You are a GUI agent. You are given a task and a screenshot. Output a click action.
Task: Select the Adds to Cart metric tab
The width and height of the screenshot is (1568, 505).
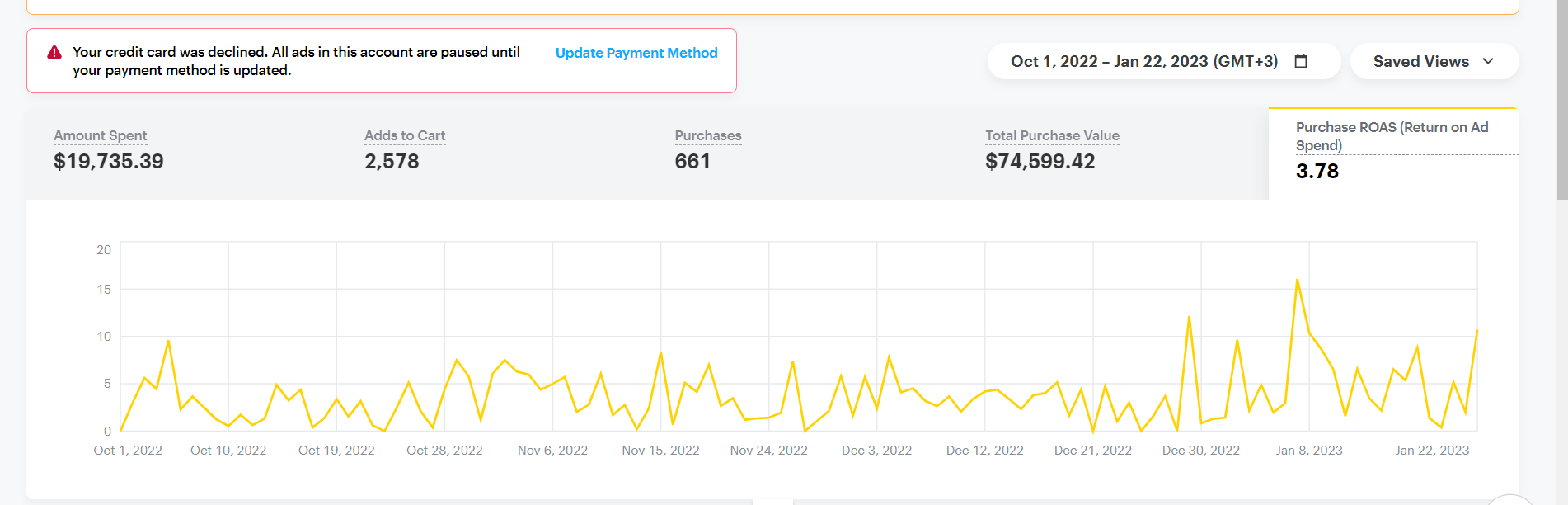(405, 135)
